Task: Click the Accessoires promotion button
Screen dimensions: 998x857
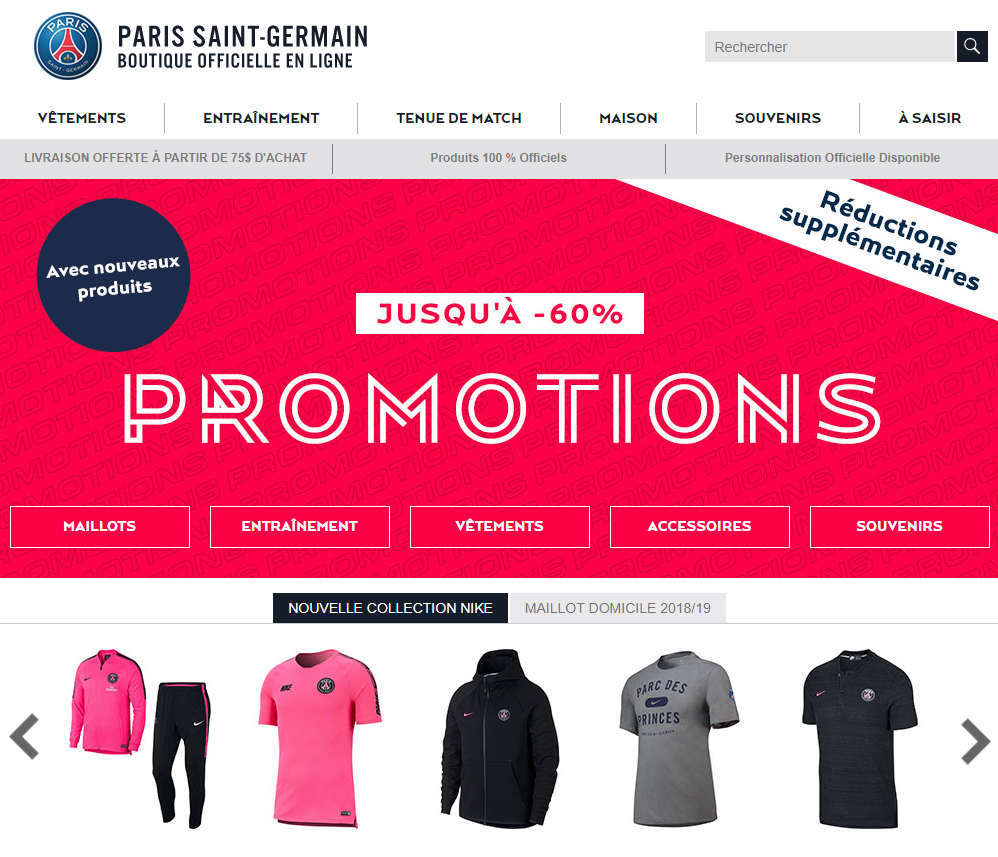Action: pyautogui.click(x=699, y=527)
